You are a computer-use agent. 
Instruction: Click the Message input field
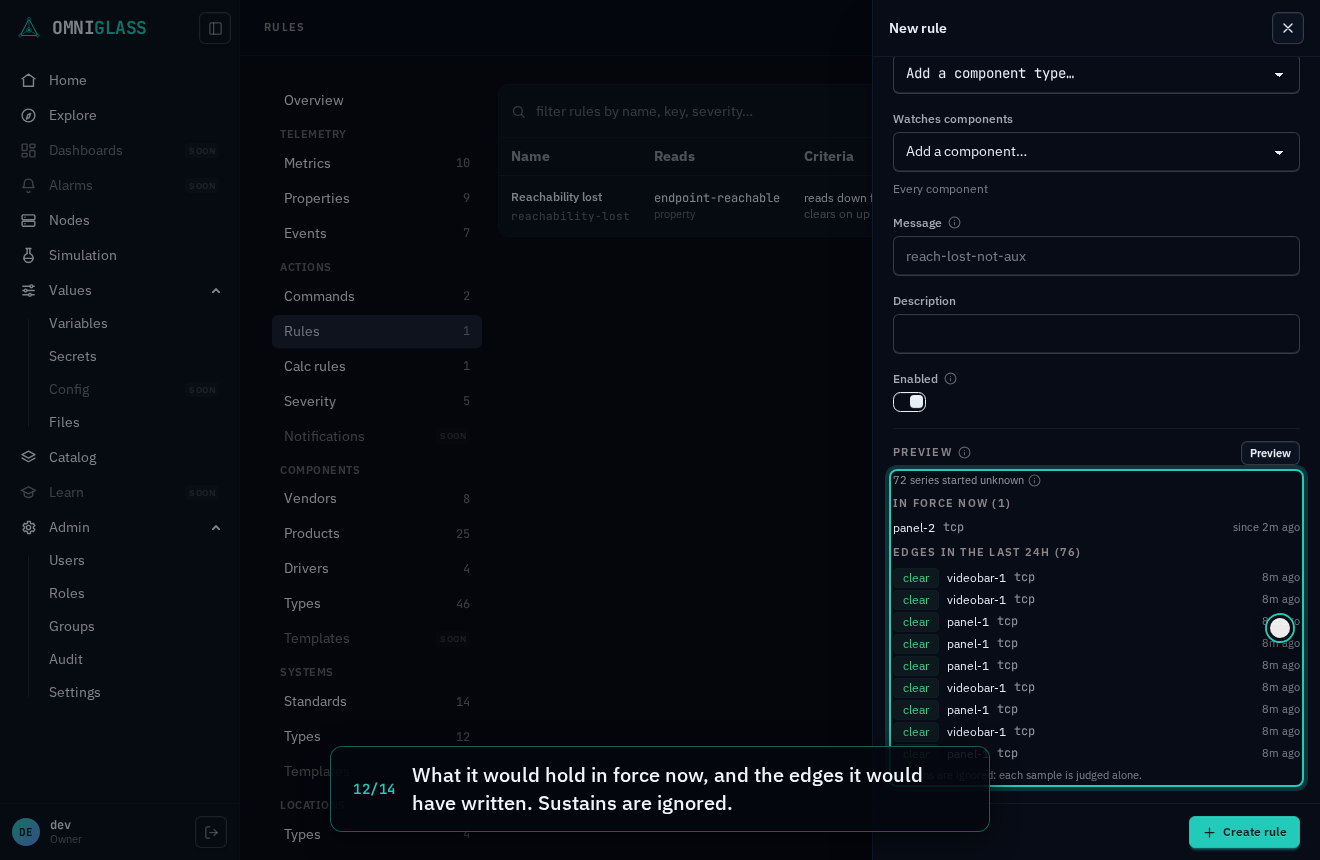click(x=1096, y=256)
